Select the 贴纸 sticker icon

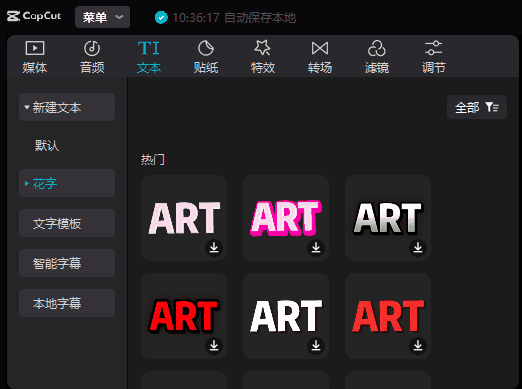(206, 48)
